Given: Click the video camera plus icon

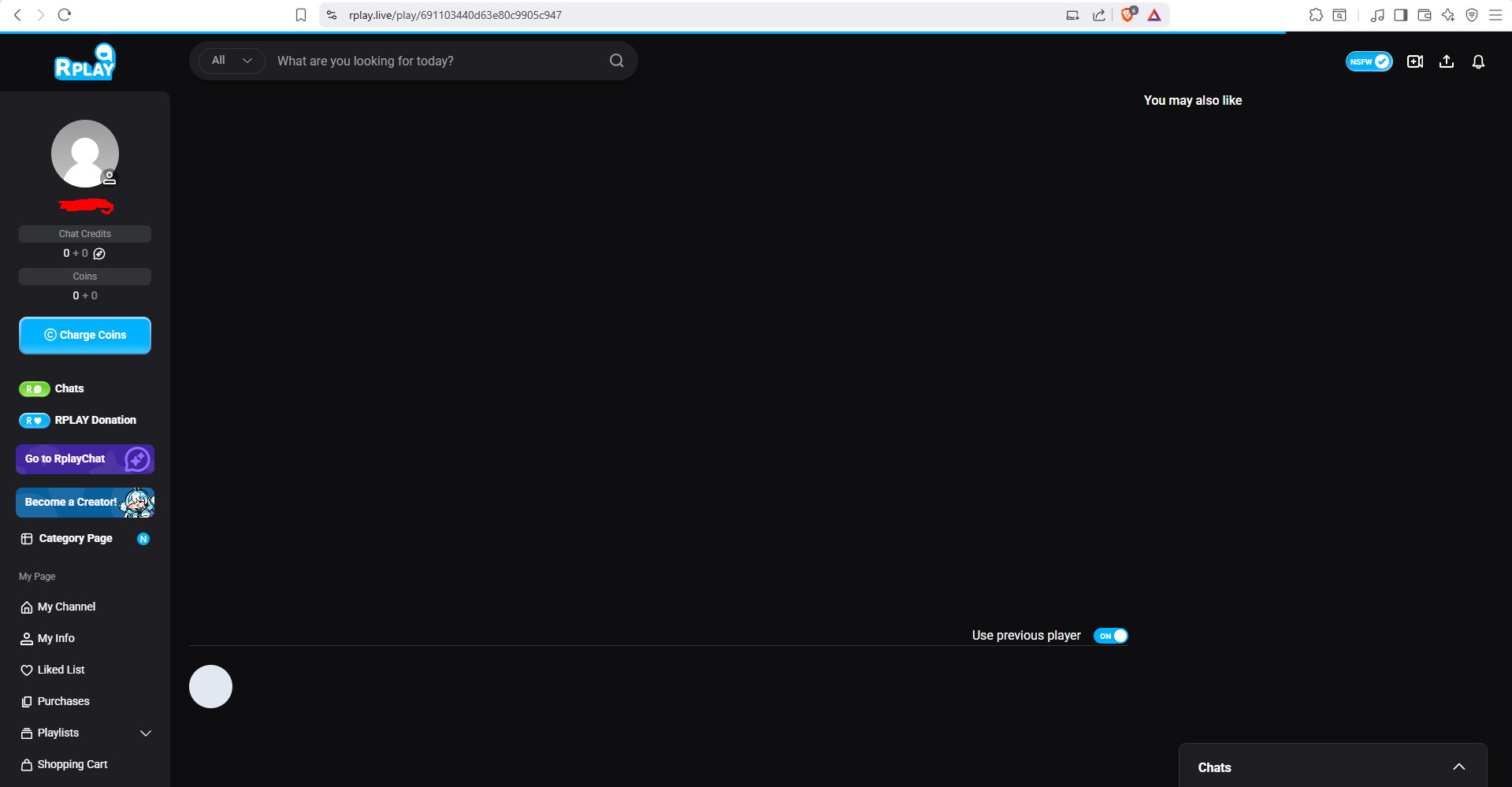Looking at the screenshot, I should 1415,61.
